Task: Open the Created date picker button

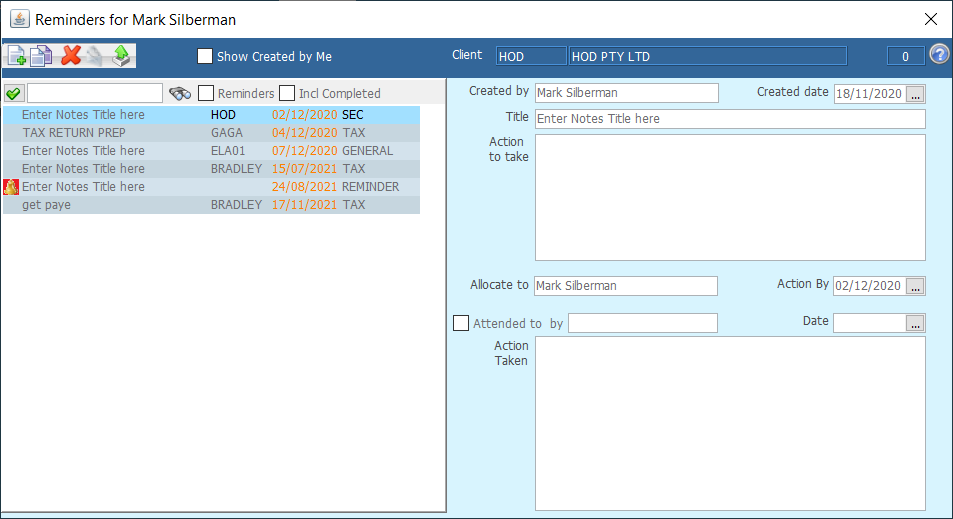Action: point(916,93)
